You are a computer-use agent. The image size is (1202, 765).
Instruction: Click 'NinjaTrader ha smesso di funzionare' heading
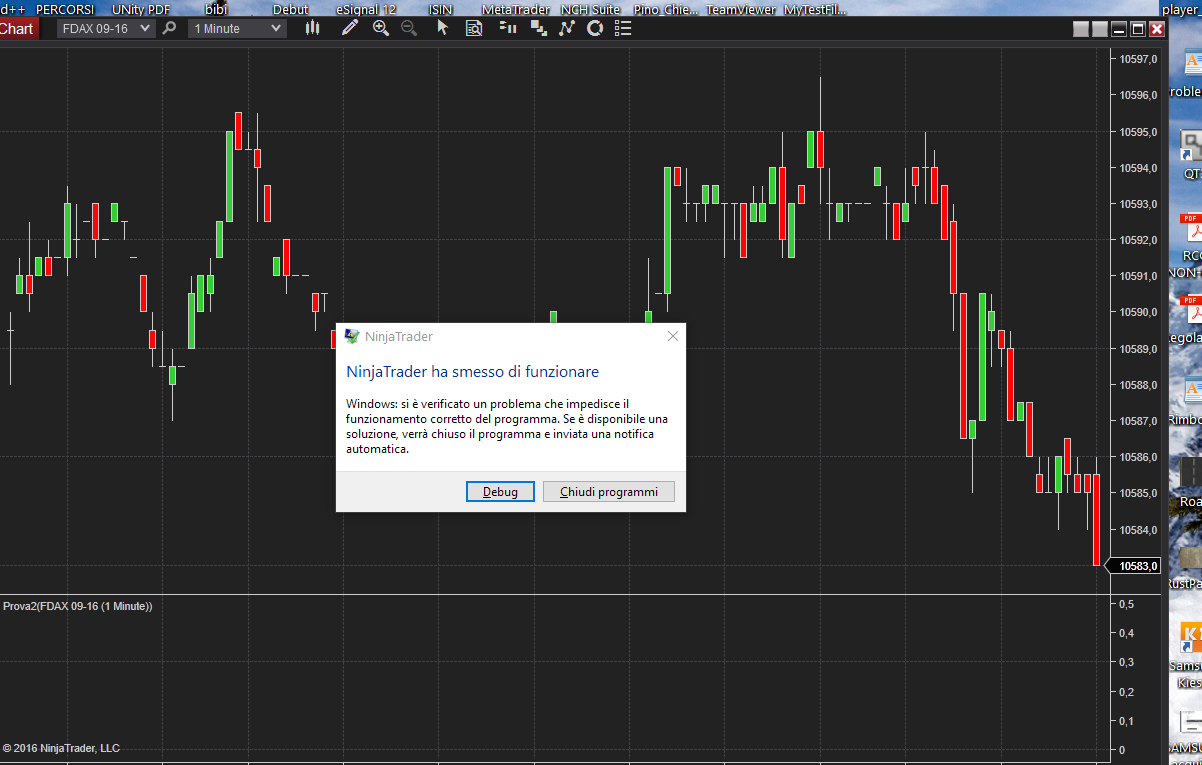473,372
